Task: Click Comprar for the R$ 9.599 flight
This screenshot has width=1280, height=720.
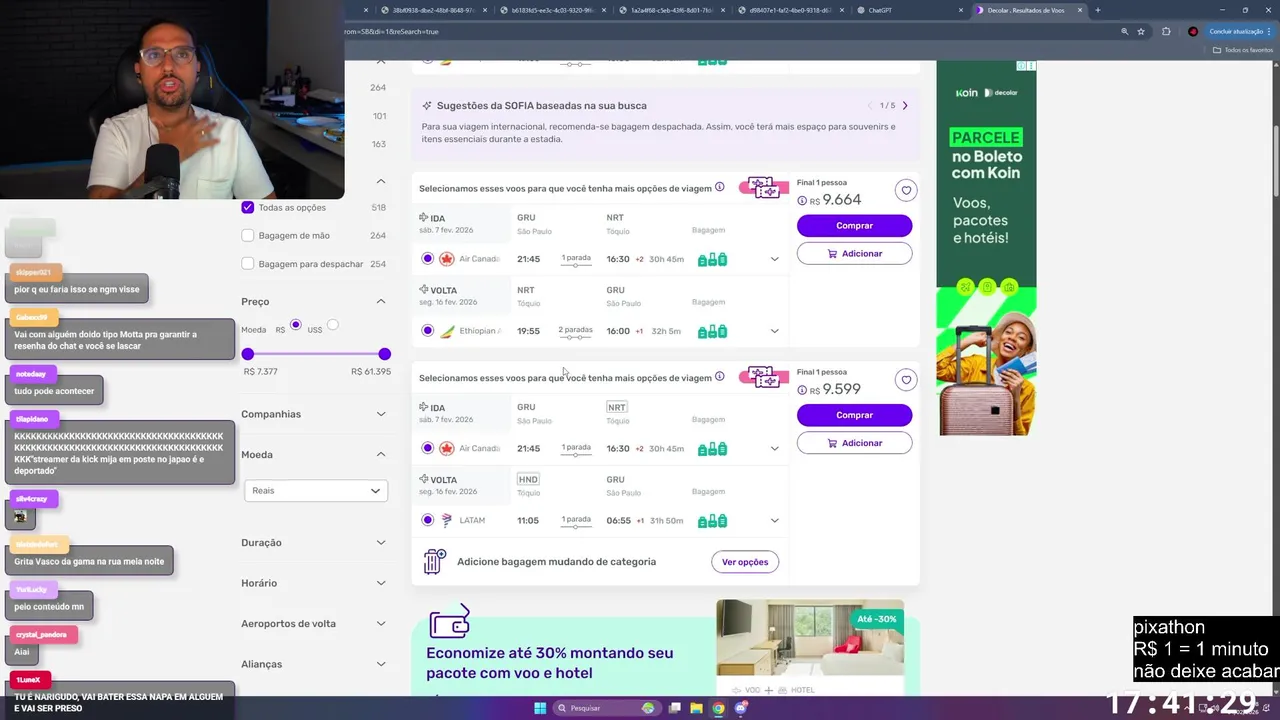Action: pos(854,415)
